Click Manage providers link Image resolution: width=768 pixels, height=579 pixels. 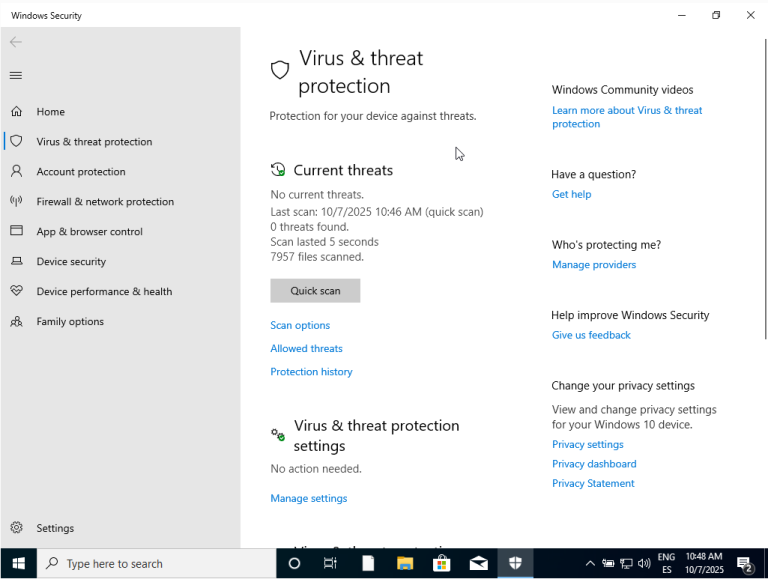coord(594,265)
